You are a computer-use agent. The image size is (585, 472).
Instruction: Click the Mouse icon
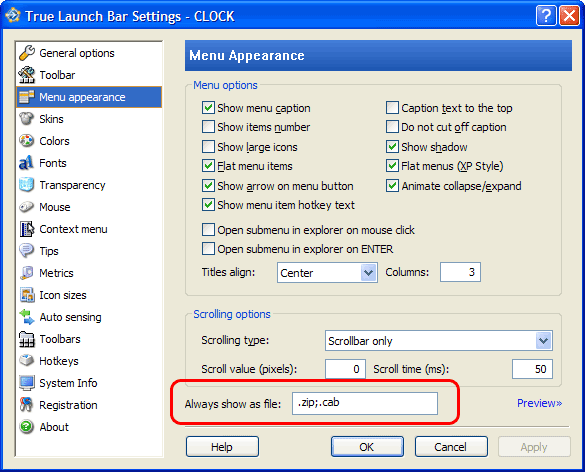26,207
